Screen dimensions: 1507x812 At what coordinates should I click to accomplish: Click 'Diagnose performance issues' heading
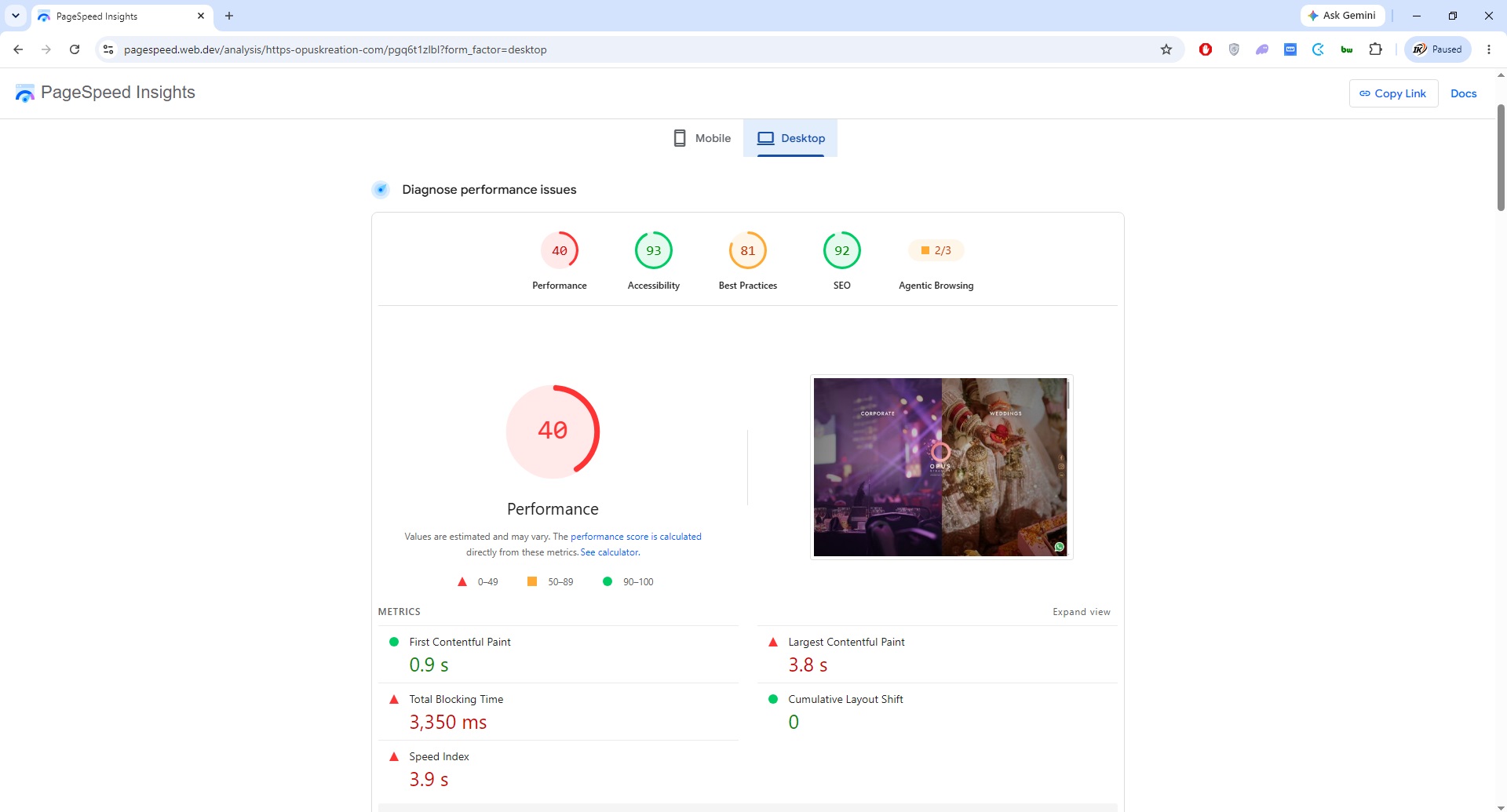tap(489, 190)
